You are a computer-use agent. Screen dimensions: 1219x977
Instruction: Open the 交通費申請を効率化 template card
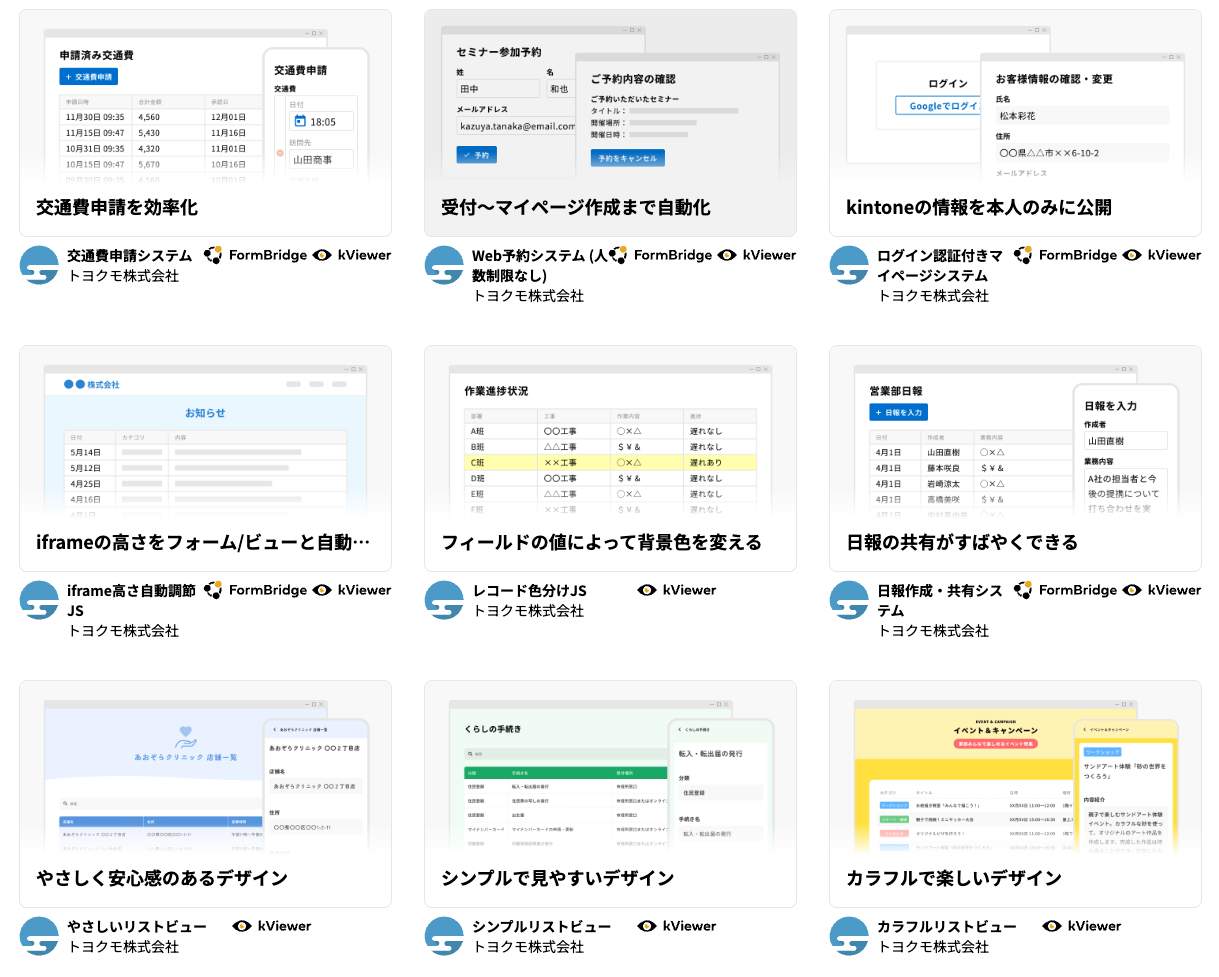point(205,123)
